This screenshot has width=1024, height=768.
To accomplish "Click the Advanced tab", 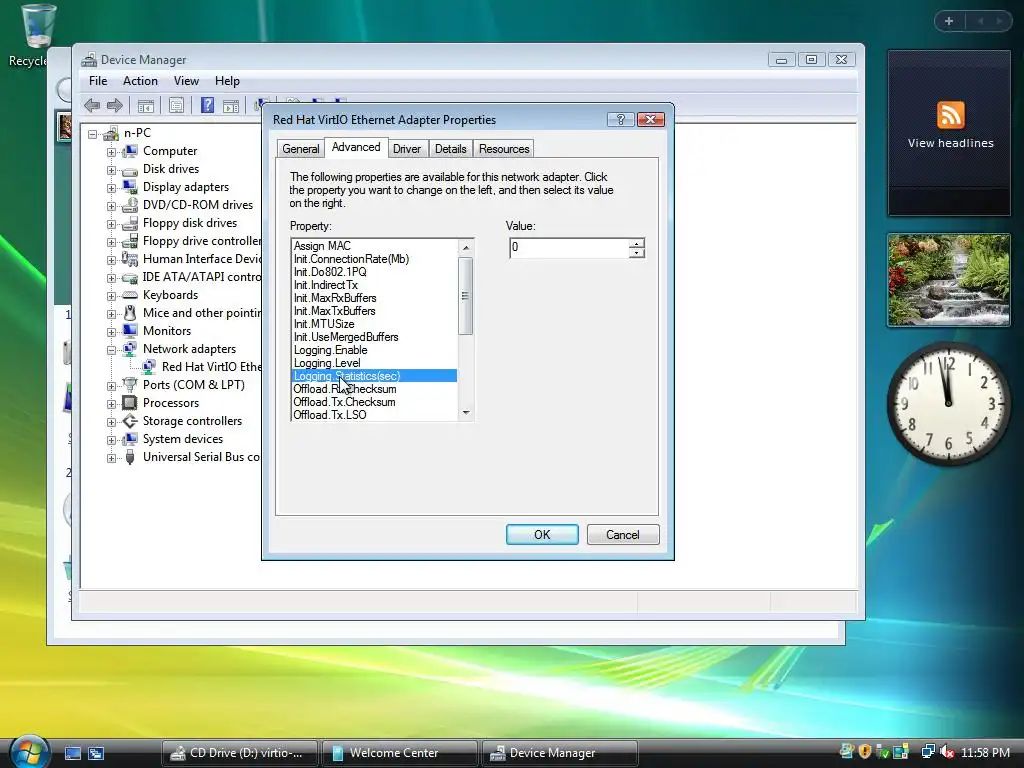I will 356,148.
